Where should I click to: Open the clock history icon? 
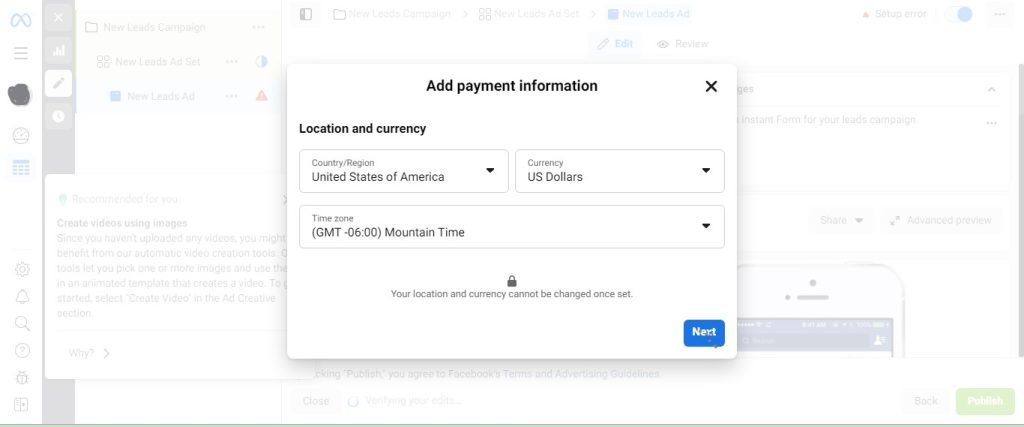coord(58,116)
